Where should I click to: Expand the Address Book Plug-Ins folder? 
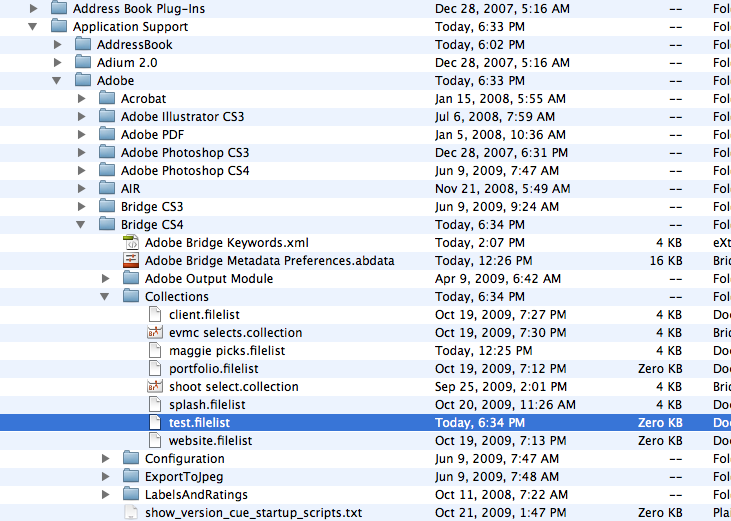tap(34, 8)
